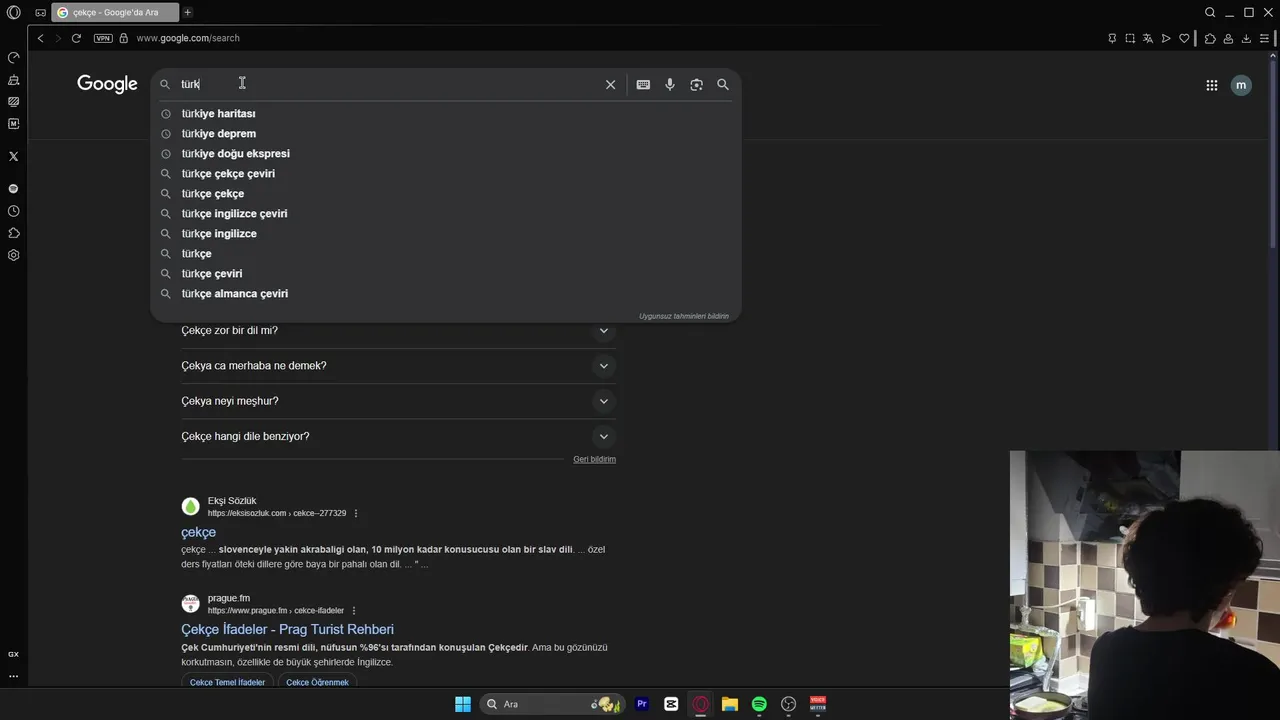1280x720 pixels.
Task: Expand 'Çekçe hangi dile benziyor?' question
Action: point(398,436)
